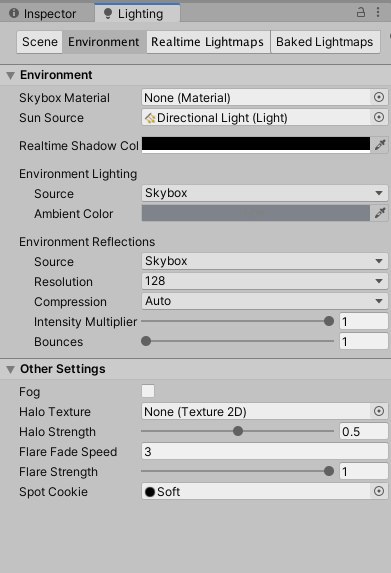The width and height of the screenshot is (391, 573).
Task: Open the Environment Lighting Source dropdown
Action: coord(265,193)
